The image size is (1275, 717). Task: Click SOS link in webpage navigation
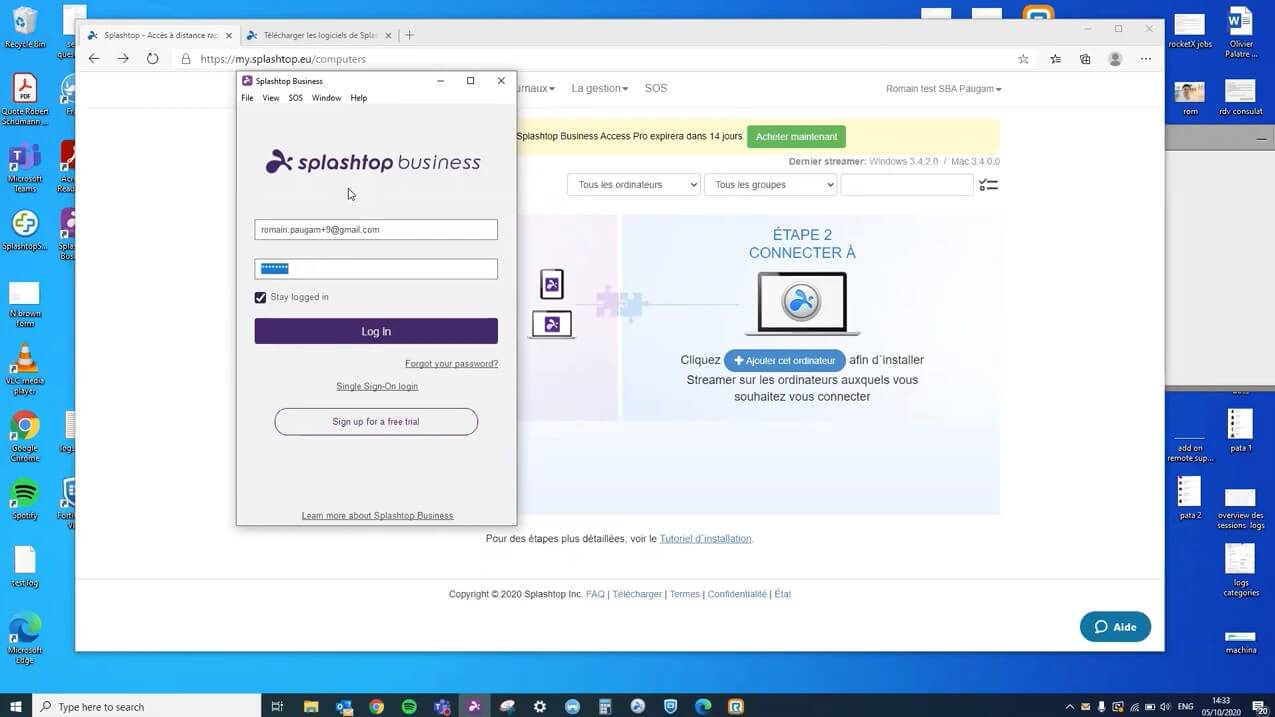point(656,88)
